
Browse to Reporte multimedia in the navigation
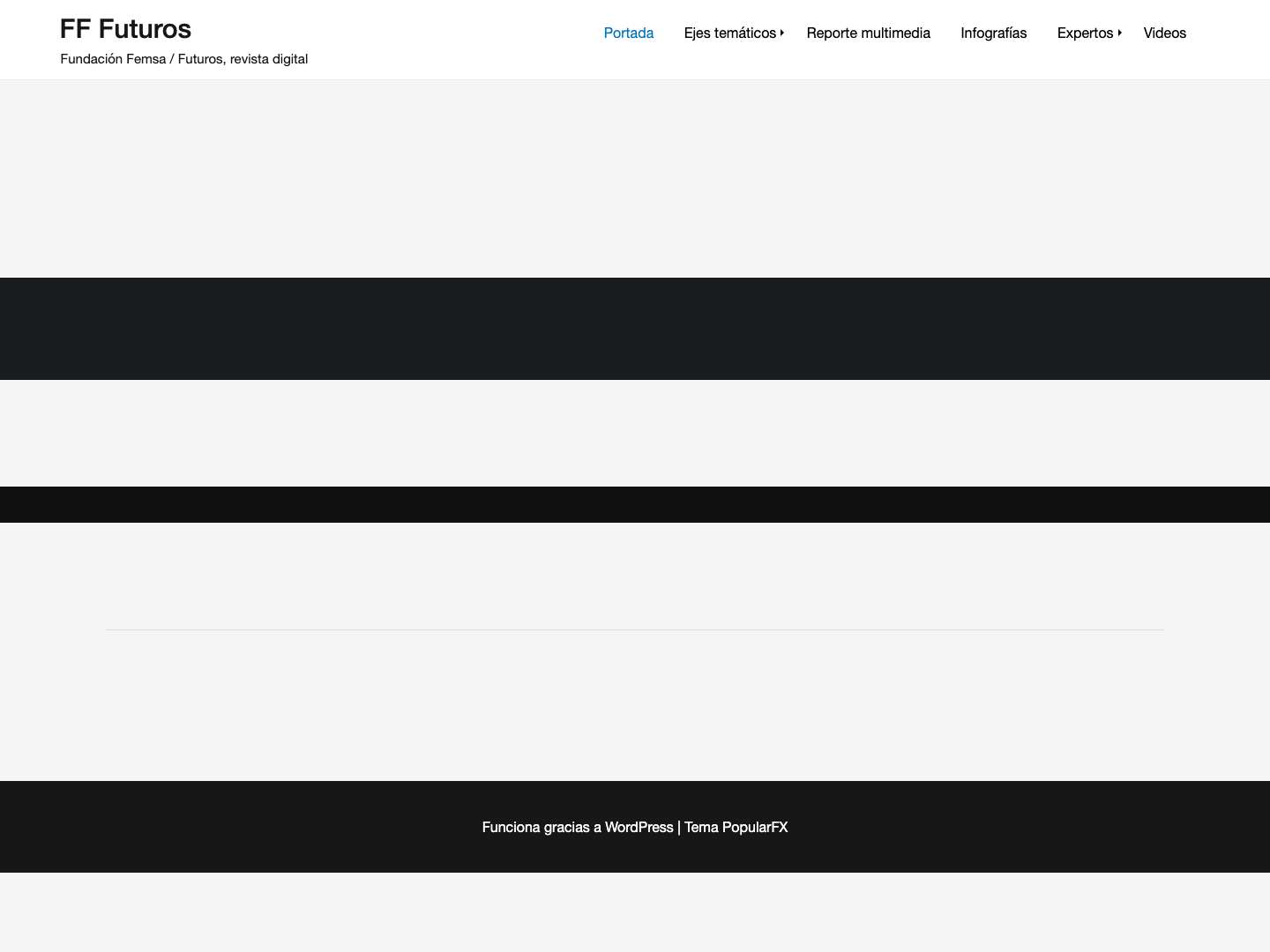tap(868, 33)
